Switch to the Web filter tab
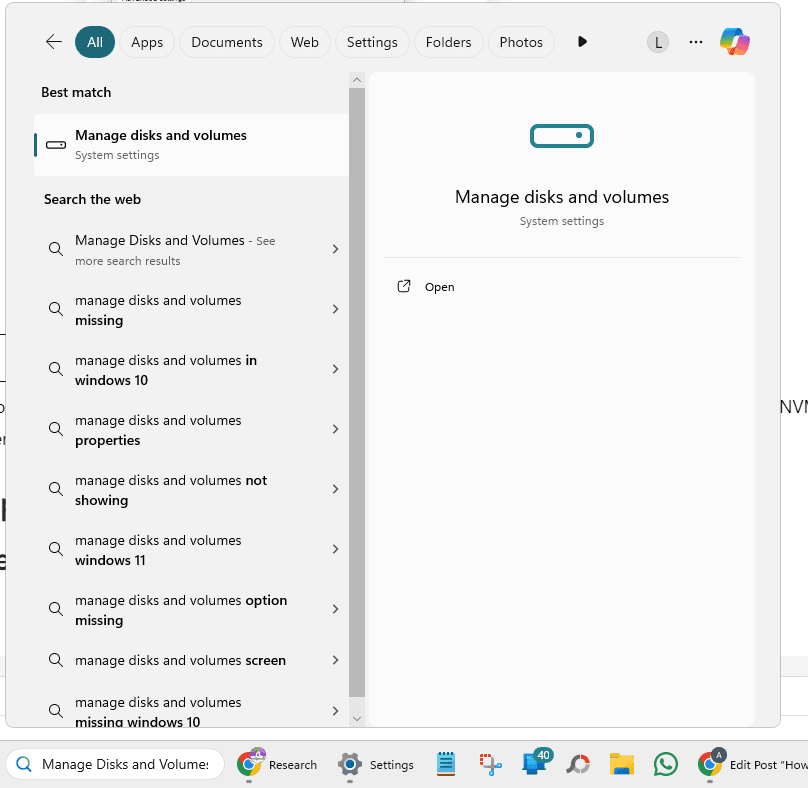 click(x=305, y=42)
